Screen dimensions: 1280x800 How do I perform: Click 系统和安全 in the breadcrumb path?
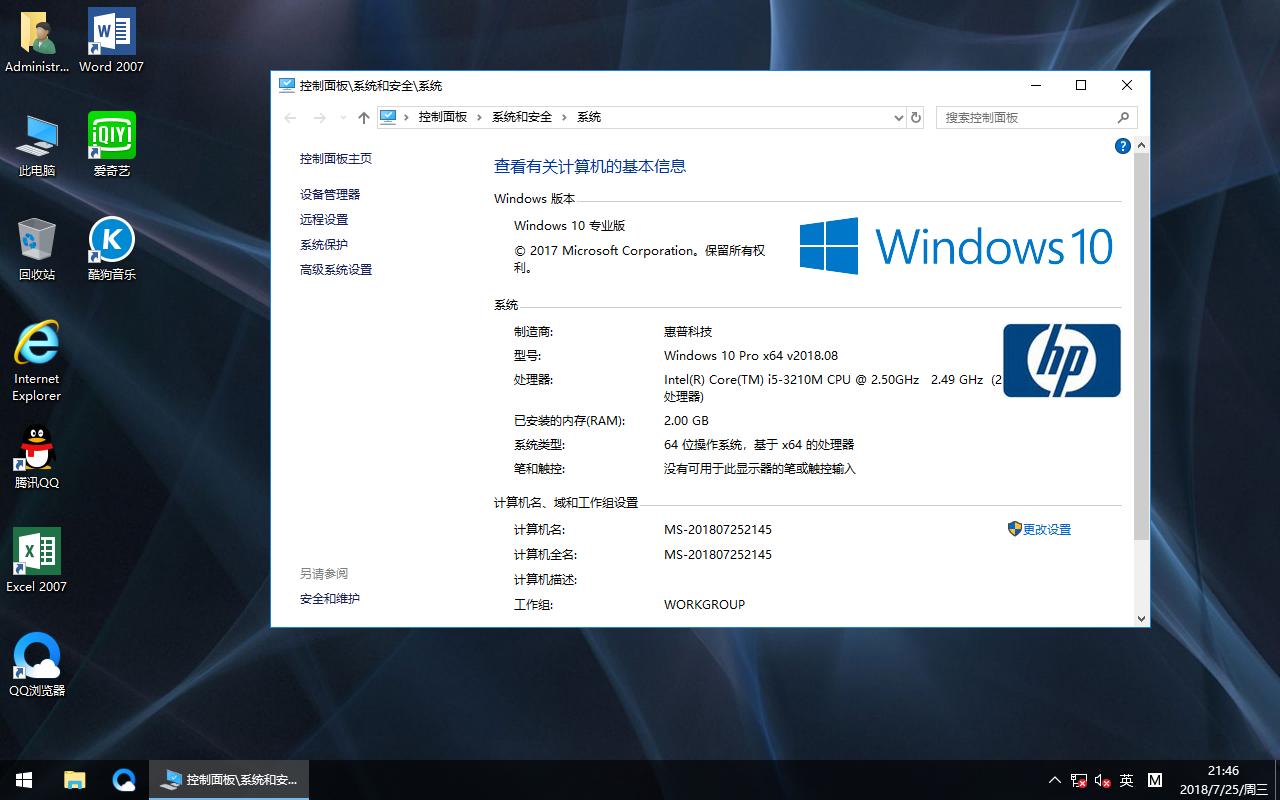[x=521, y=117]
